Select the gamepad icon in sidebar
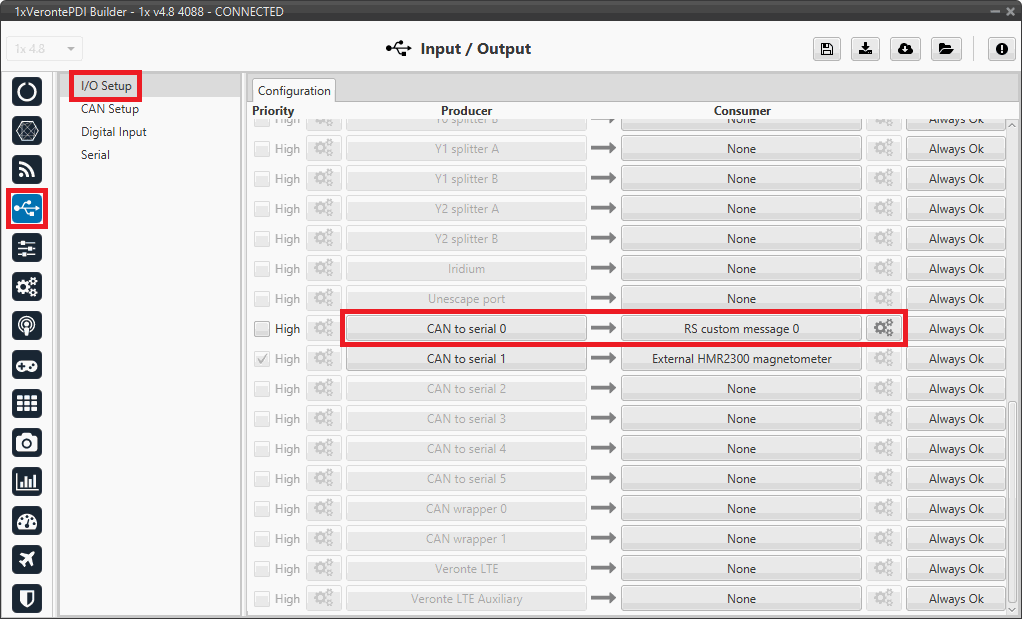This screenshot has width=1022, height=619. 27,364
